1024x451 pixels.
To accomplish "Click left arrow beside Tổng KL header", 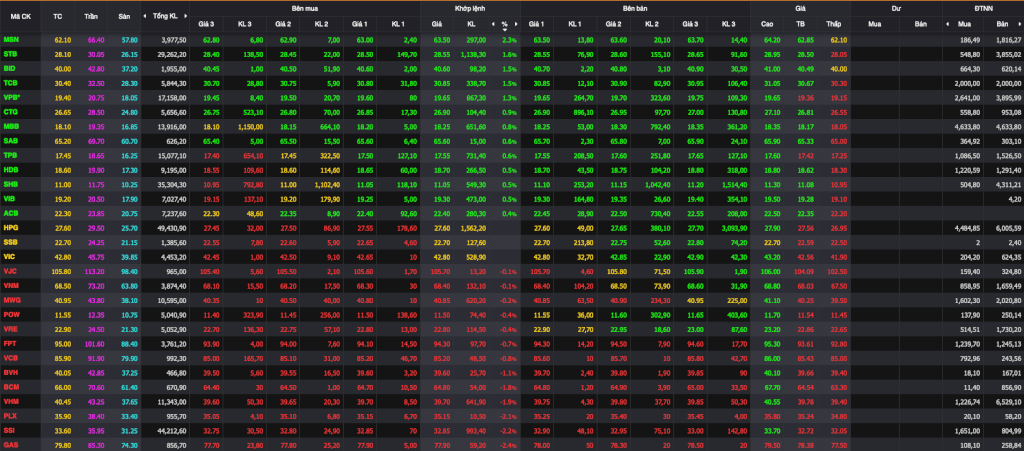I will [x=145, y=16].
